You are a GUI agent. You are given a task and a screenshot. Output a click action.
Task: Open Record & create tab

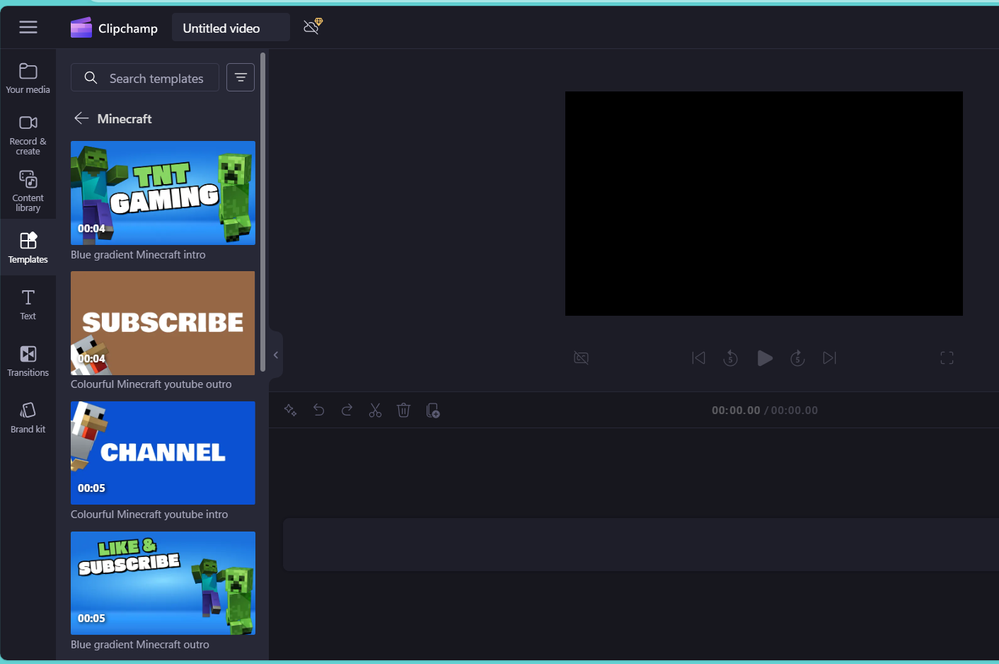tap(28, 134)
